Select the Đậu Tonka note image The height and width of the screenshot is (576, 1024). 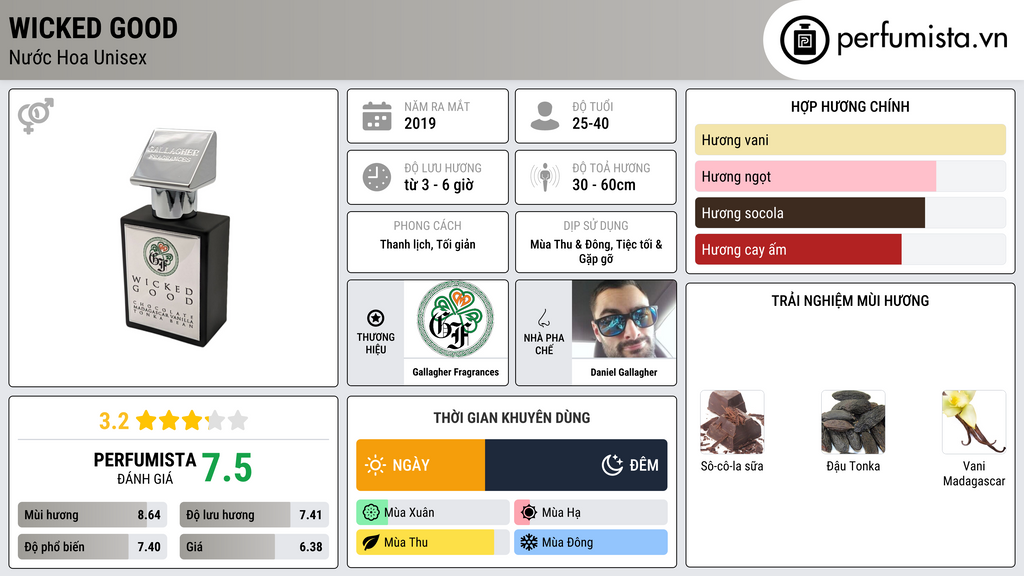tap(853, 423)
